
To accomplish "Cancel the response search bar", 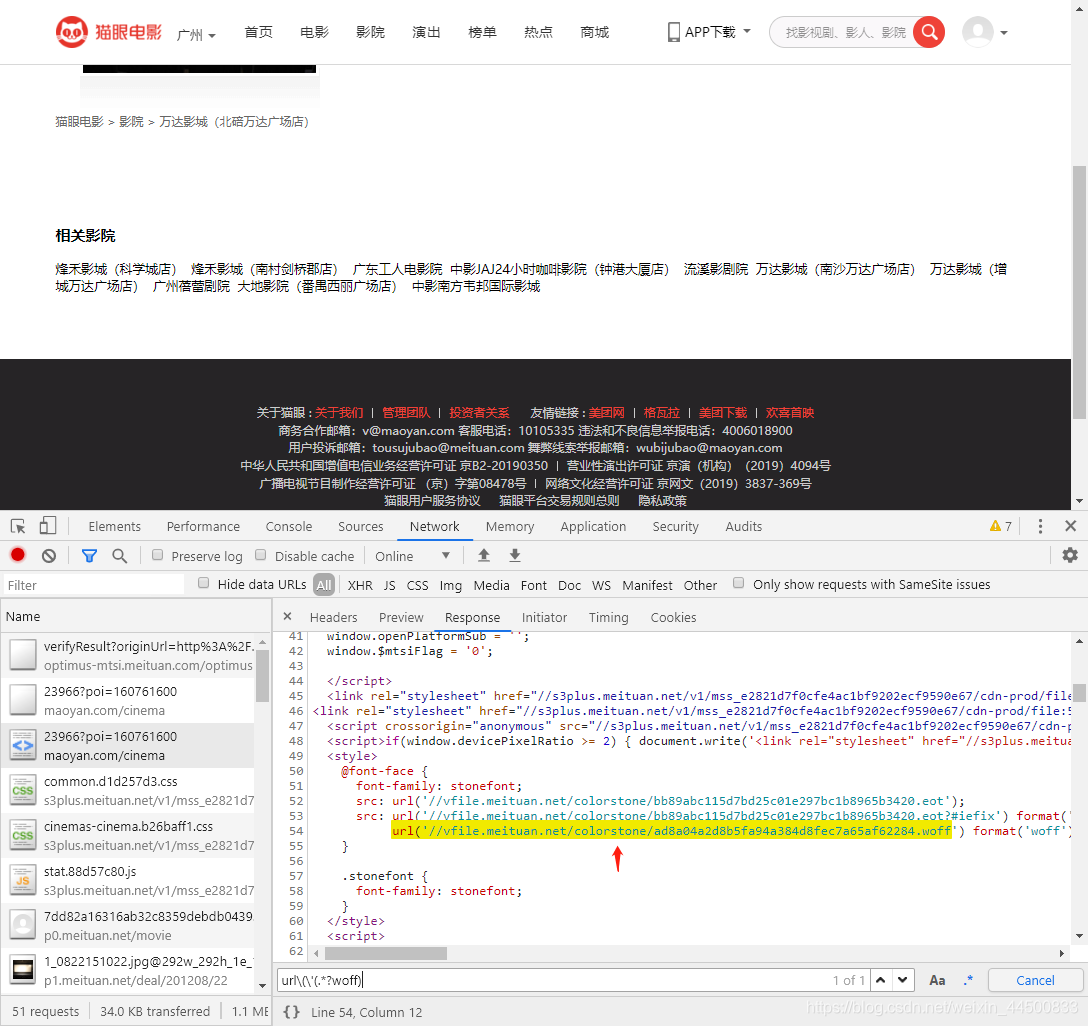I will [x=1035, y=980].
